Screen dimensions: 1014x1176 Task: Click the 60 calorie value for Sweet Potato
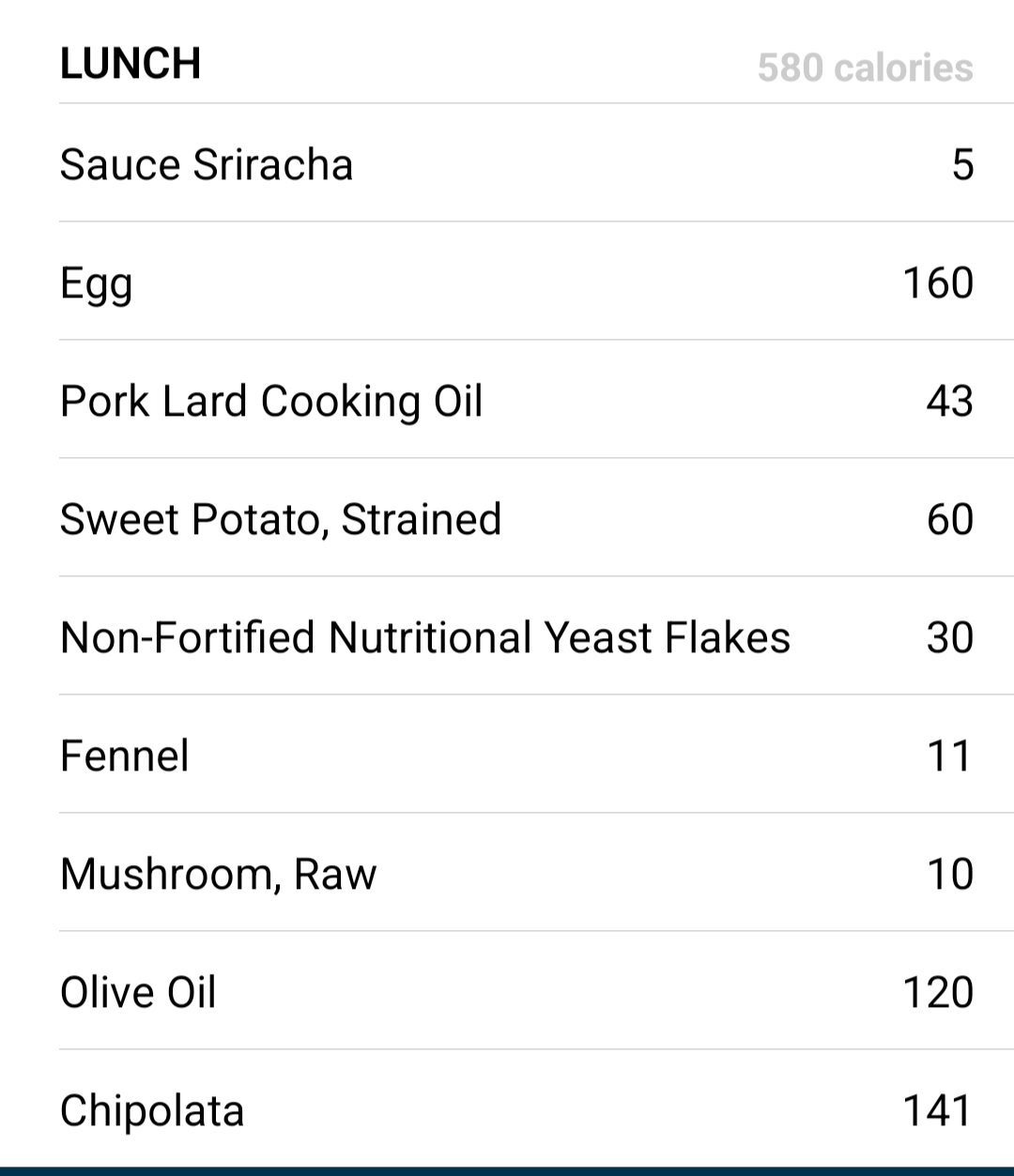click(949, 519)
